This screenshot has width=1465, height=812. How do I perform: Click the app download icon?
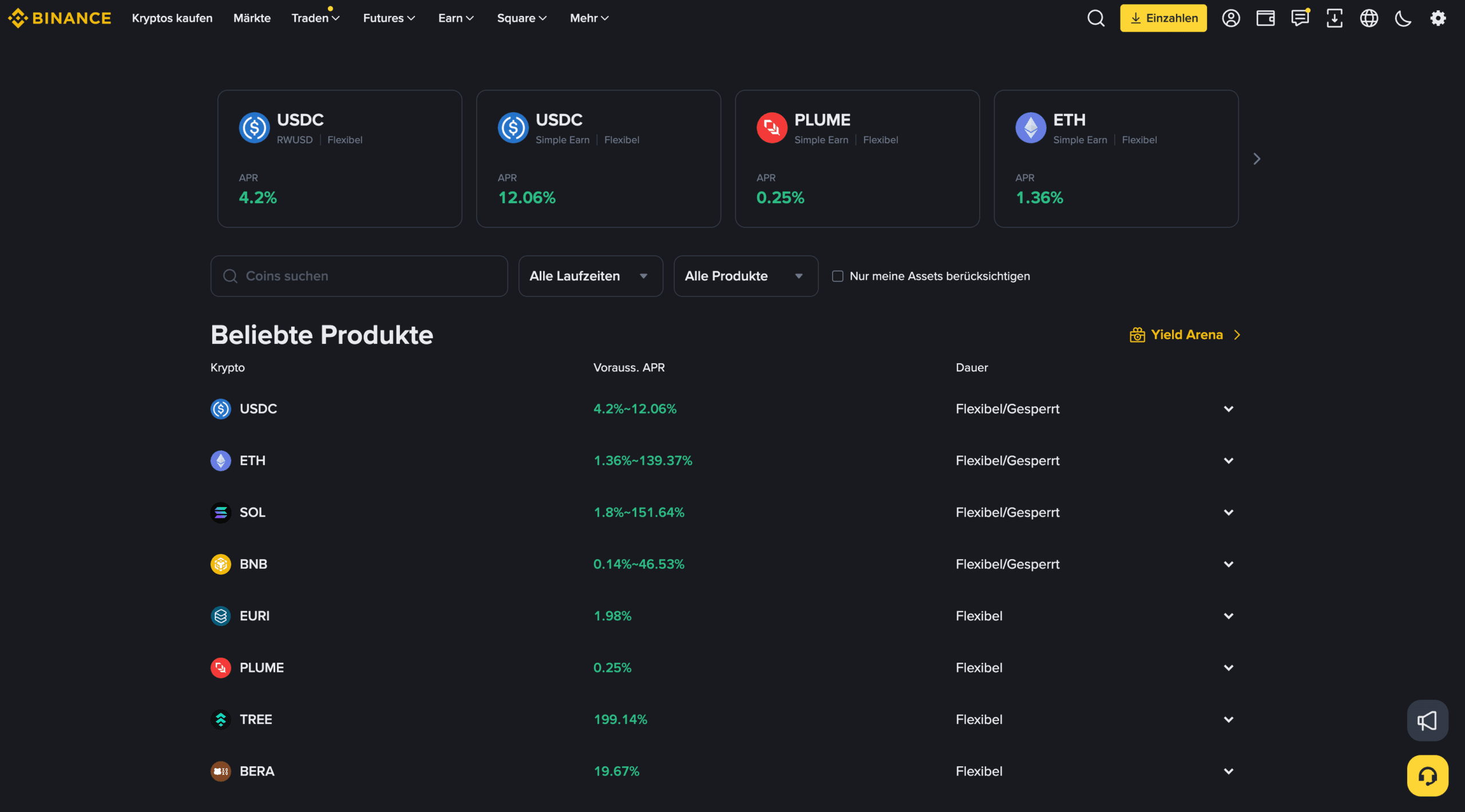pos(1335,18)
